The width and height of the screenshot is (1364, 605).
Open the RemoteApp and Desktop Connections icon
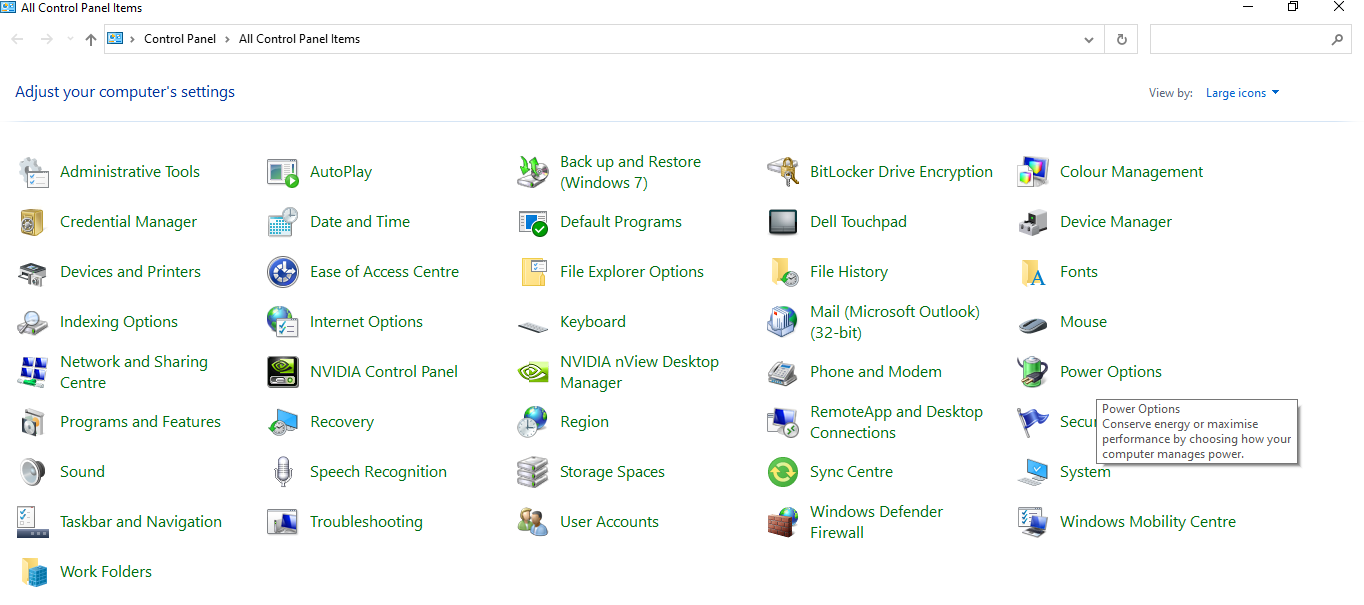point(783,422)
